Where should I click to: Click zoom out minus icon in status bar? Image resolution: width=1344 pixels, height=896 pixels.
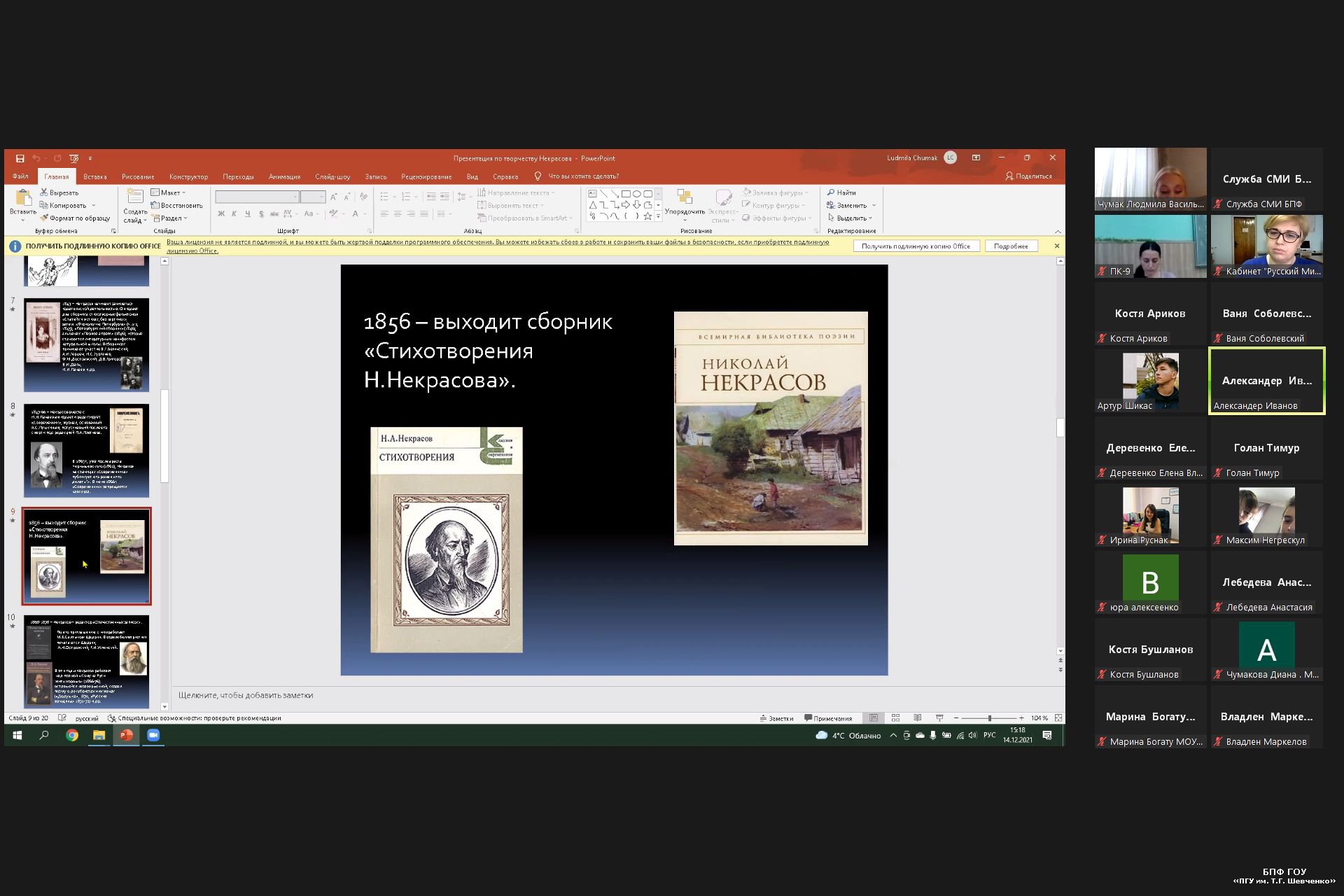956,718
